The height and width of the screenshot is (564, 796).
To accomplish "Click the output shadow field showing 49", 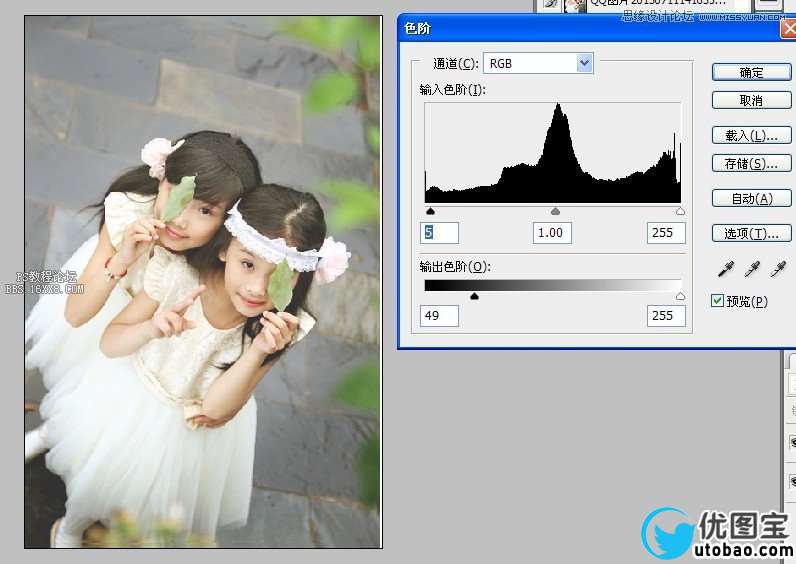I will (x=440, y=316).
